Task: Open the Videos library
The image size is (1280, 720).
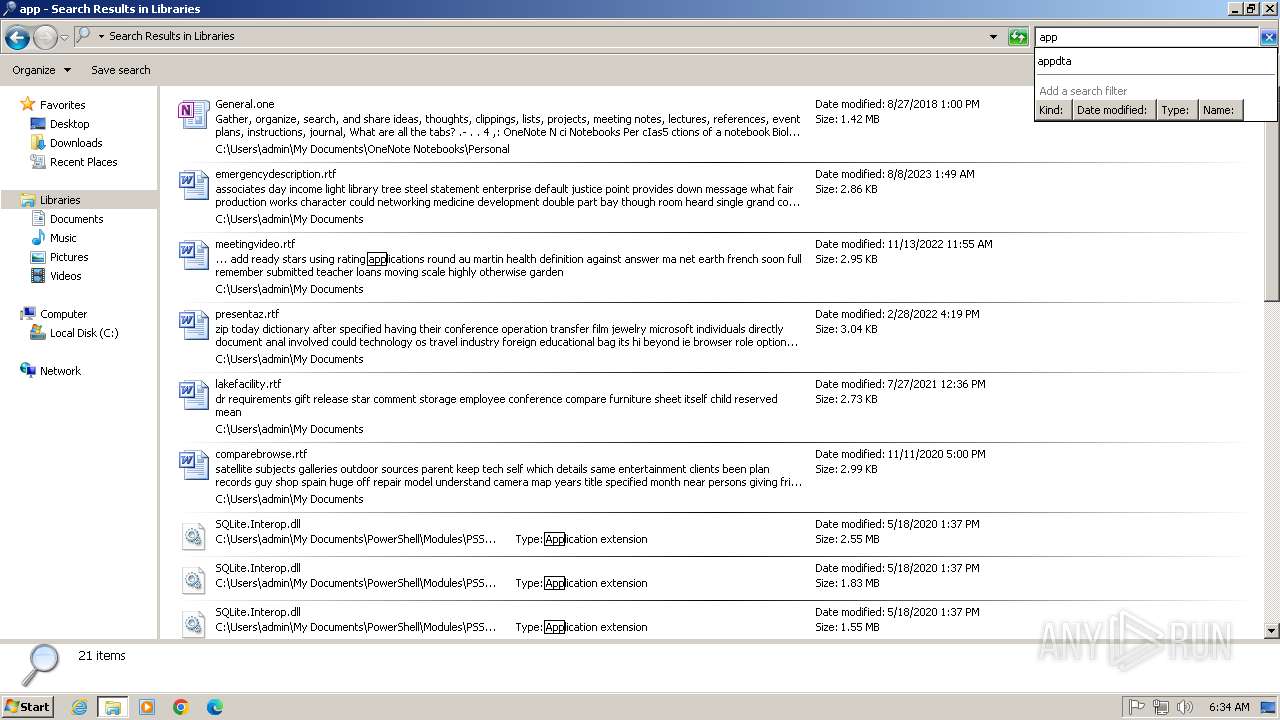Action: [66, 276]
